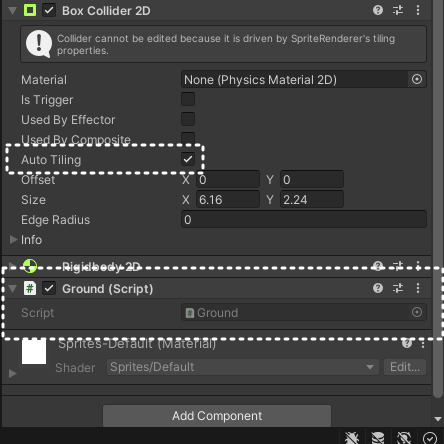Screen dimensions: 444x444
Task: Click the Box Collider 2D green component icon
Action: [x=30, y=10]
